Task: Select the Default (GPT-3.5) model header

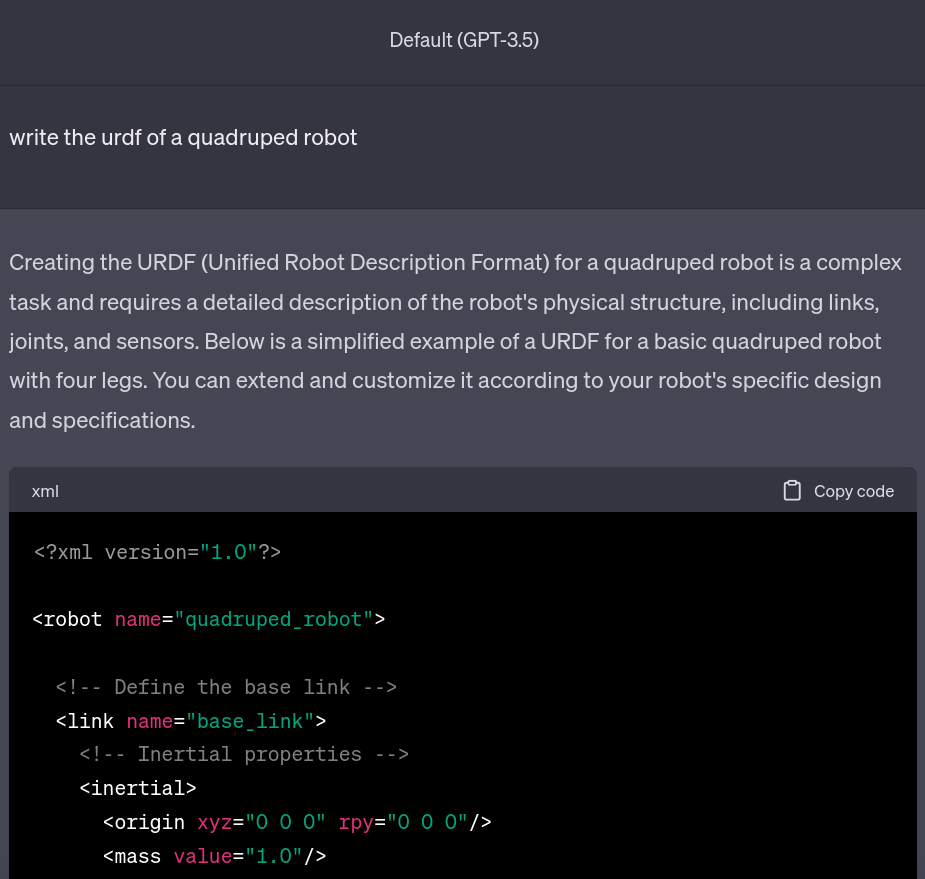Action: click(x=463, y=40)
